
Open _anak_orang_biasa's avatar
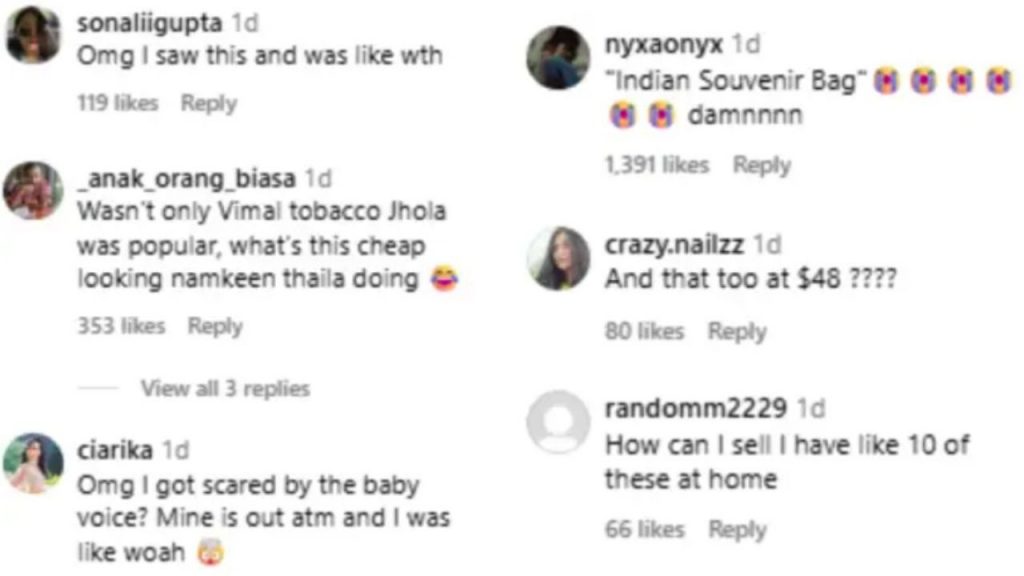(x=34, y=189)
